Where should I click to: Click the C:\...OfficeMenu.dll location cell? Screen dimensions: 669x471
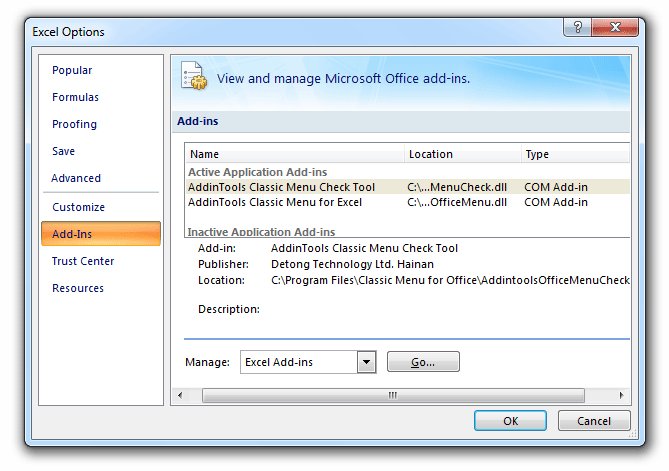click(x=457, y=202)
